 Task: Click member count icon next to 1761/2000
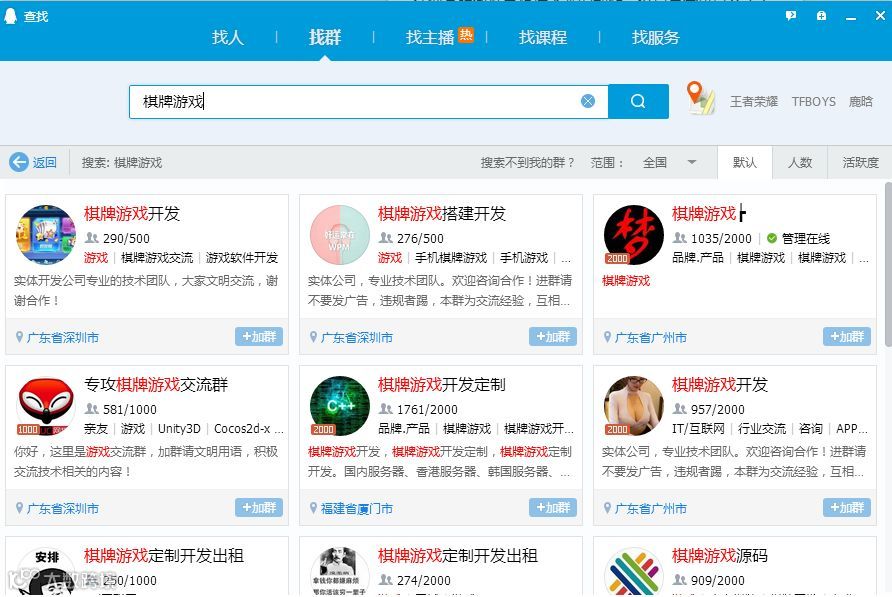pos(386,409)
